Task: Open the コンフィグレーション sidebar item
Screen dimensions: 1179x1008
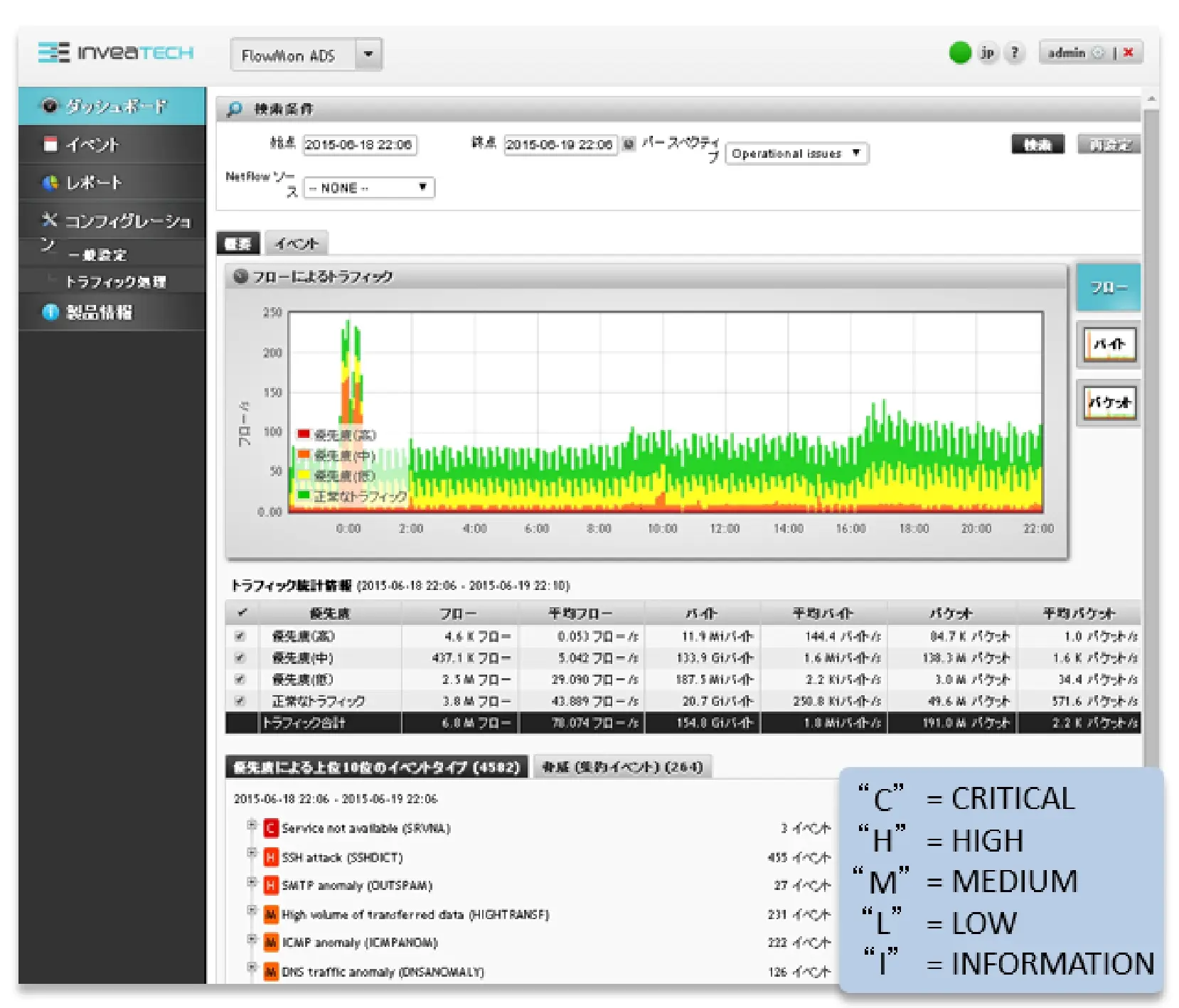Action: click(x=112, y=222)
